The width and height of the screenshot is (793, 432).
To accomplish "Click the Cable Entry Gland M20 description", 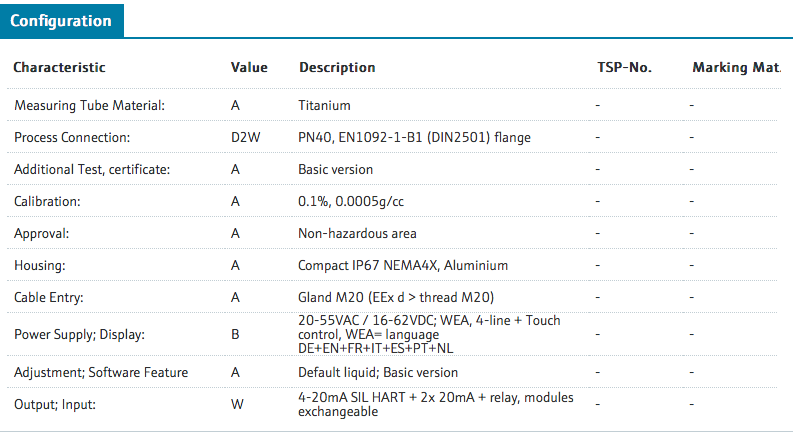I will coord(396,297).
